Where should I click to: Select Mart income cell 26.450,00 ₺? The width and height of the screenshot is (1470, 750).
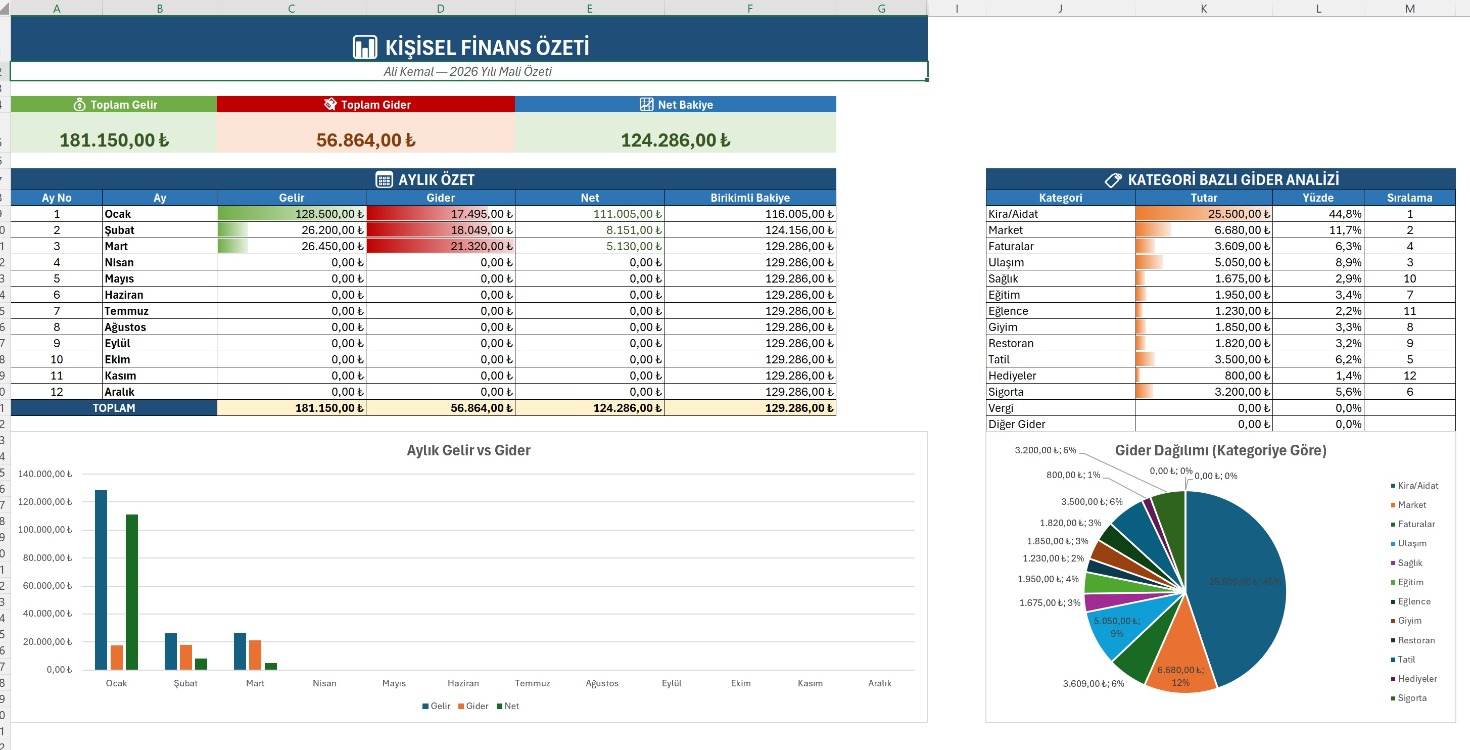coord(292,246)
